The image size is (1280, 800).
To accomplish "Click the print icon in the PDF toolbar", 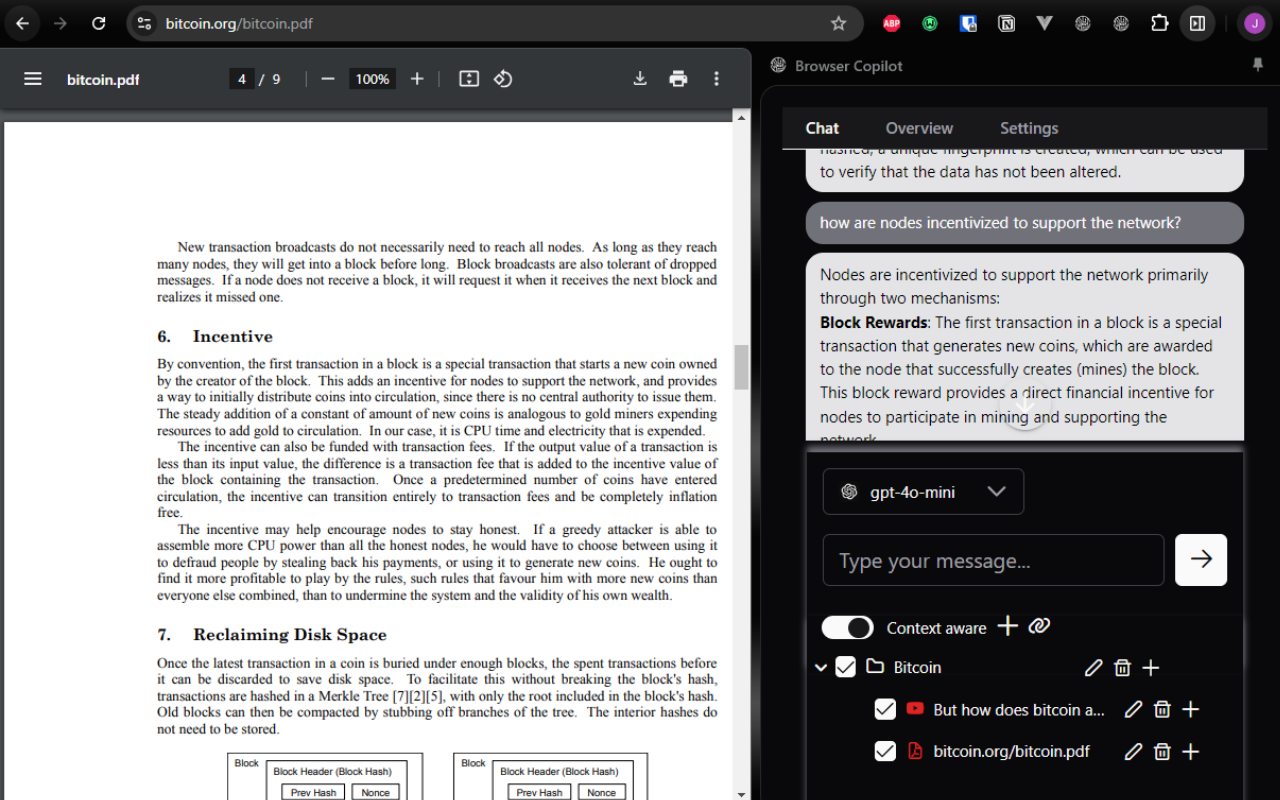I will [678, 78].
